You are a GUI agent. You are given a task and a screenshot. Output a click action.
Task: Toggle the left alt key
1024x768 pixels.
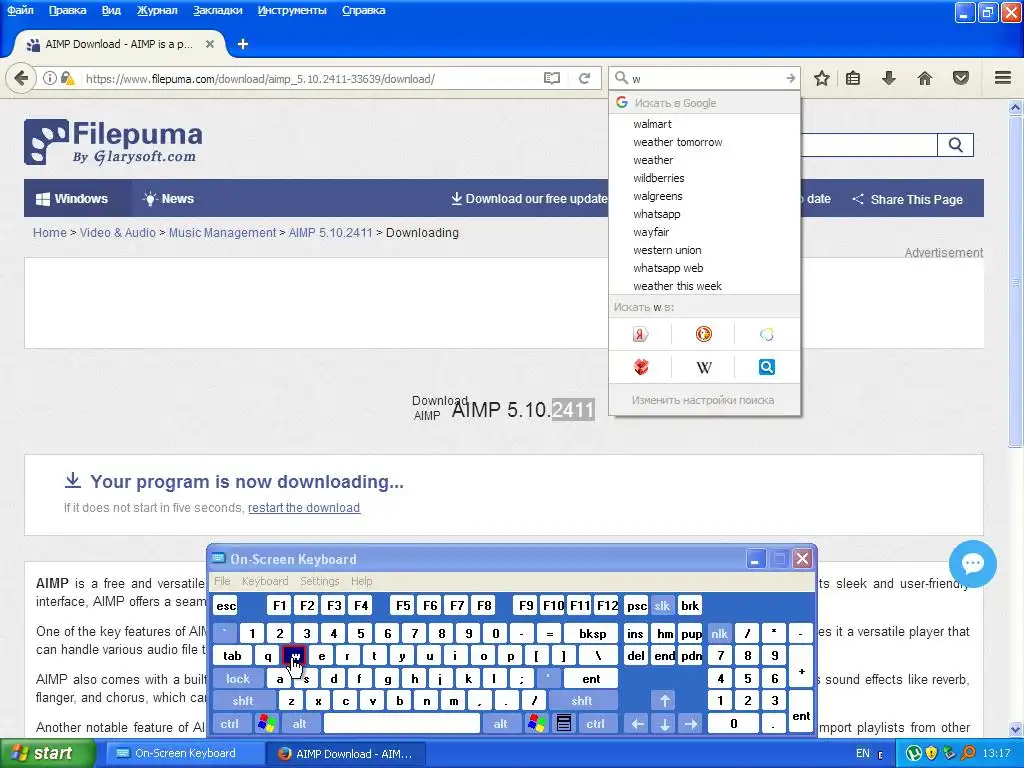tap(299, 724)
